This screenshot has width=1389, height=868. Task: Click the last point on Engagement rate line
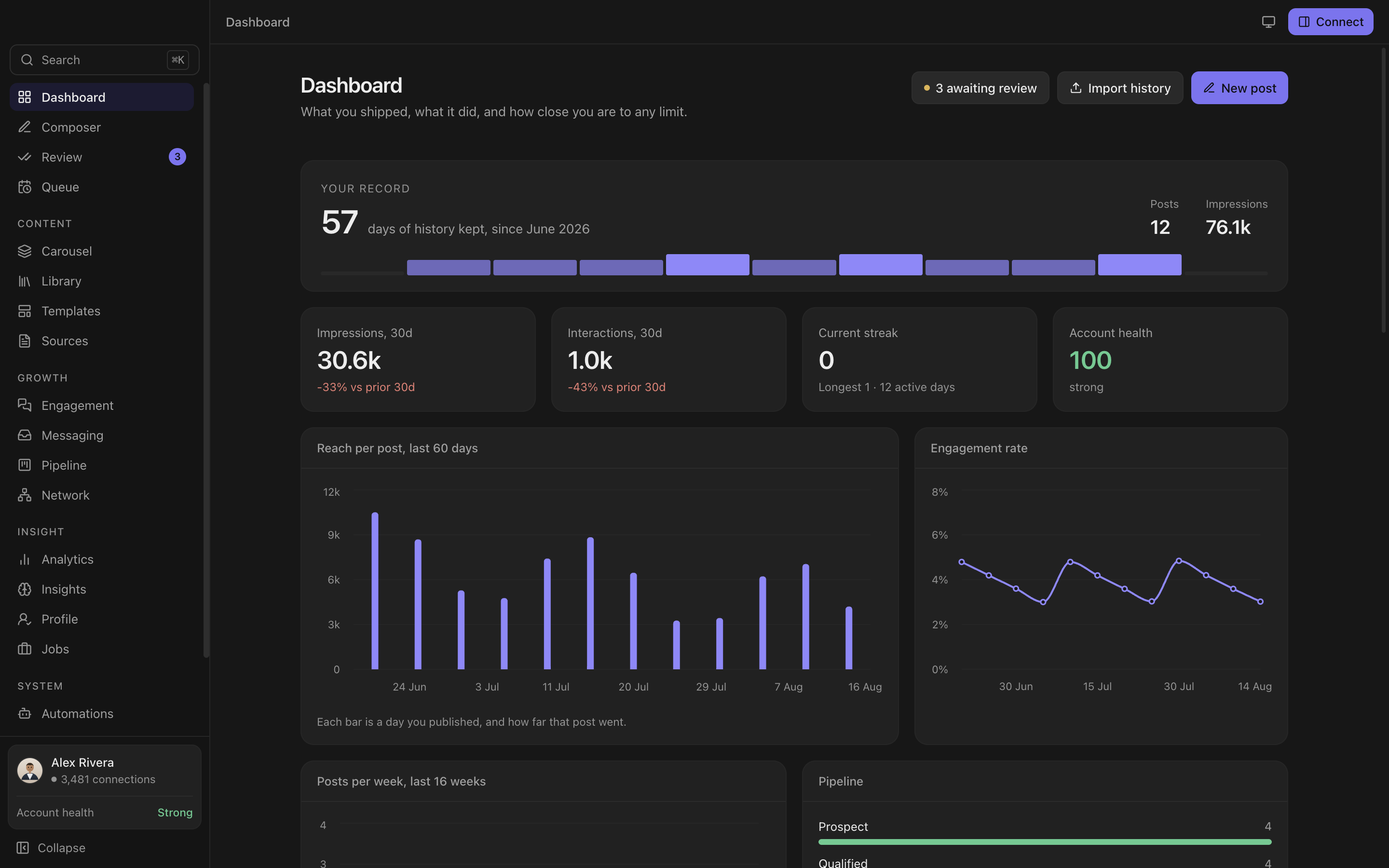[x=1260, y=602]
